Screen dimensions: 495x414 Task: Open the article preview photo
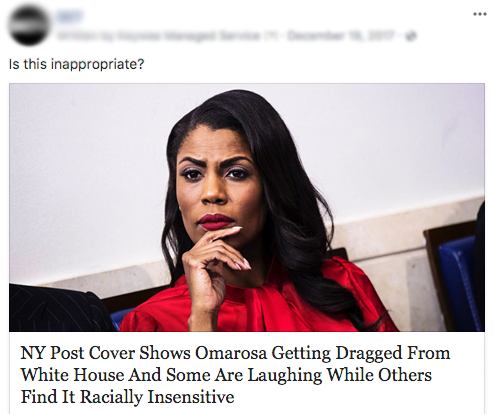(247, 207)
